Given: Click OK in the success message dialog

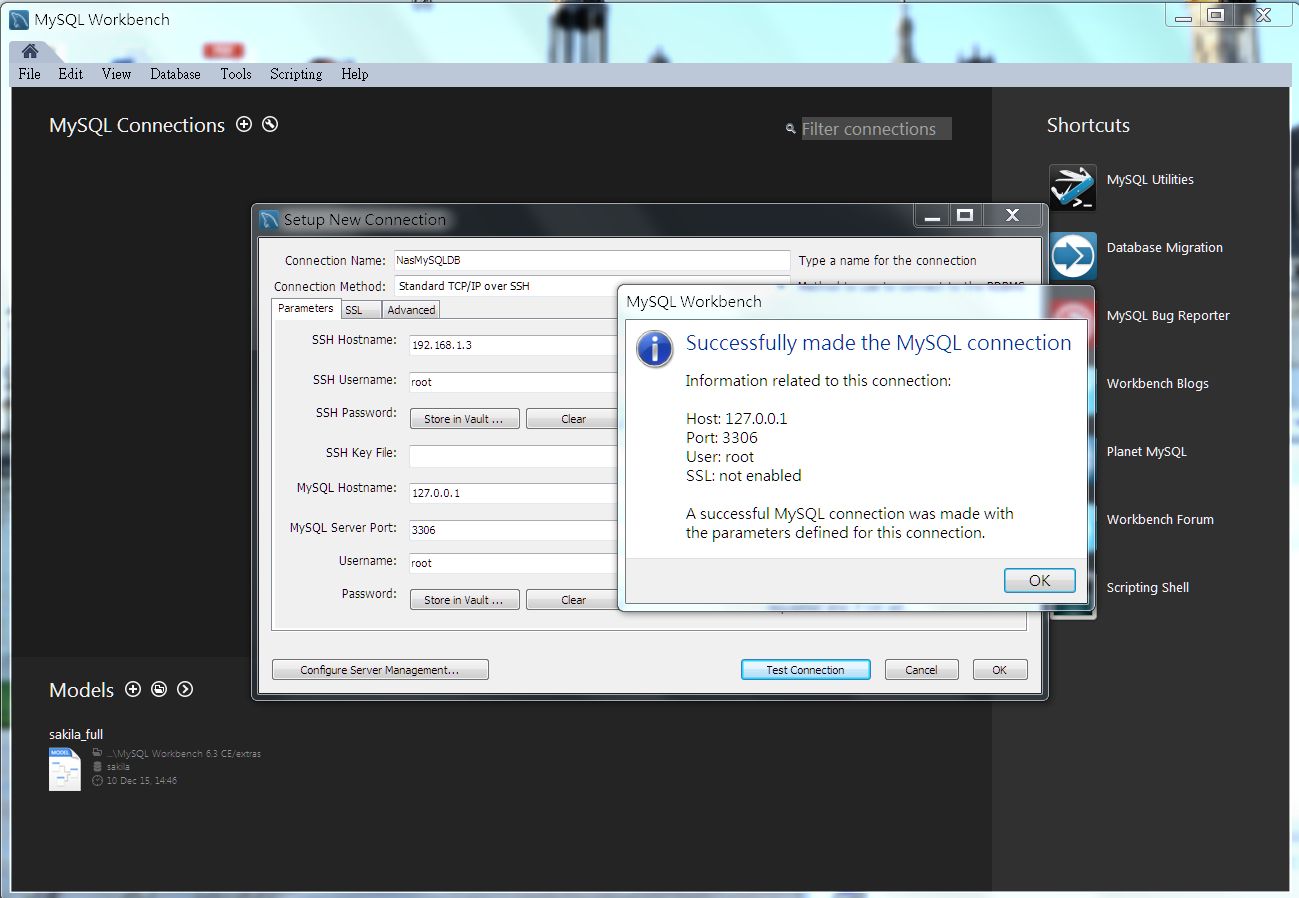Looking at the screenshot, I should tap(1040, 581).
